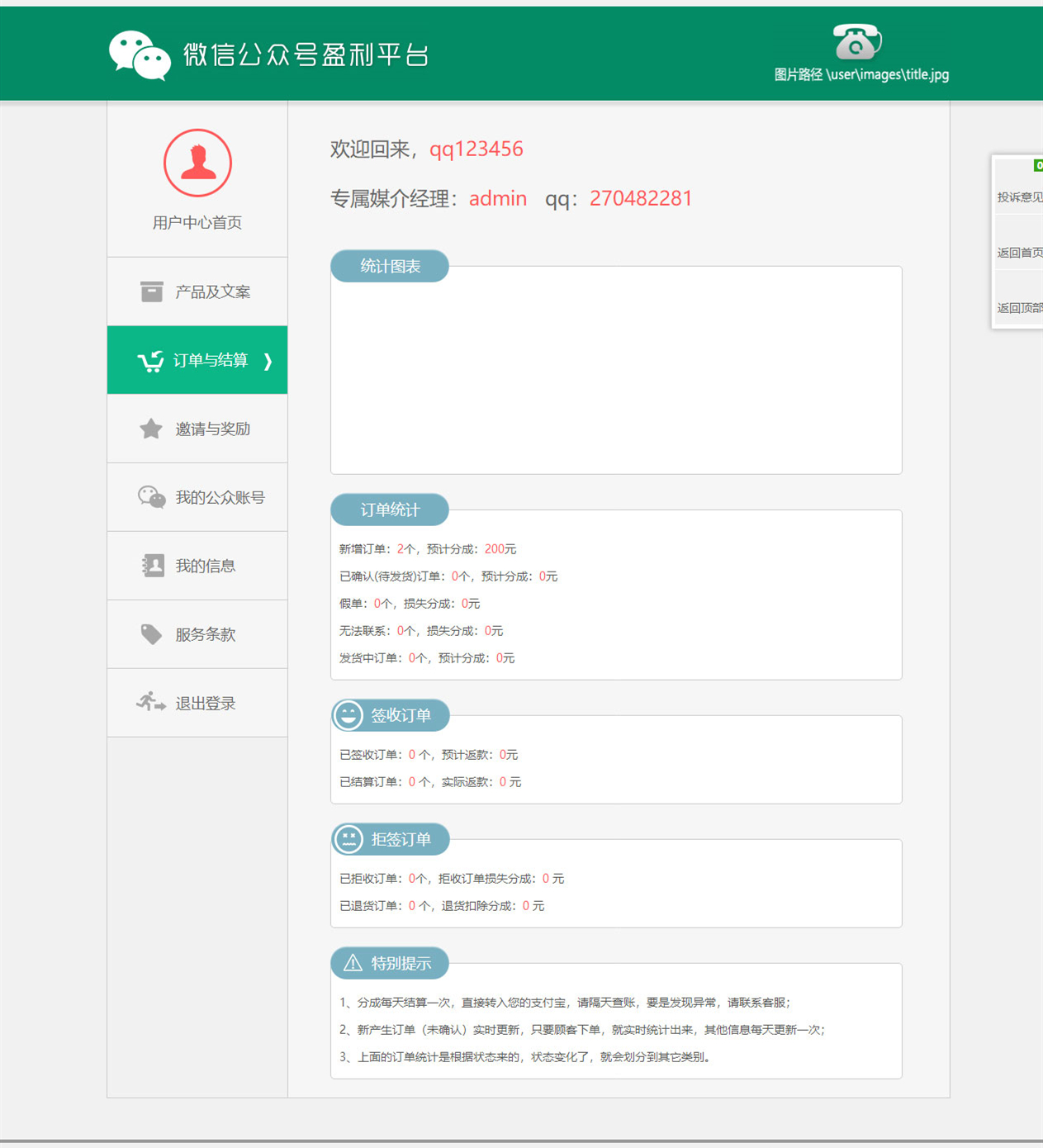Click the chat bubbles icon for 我的公众账号

pyautogui.click(x=151, y=497)
